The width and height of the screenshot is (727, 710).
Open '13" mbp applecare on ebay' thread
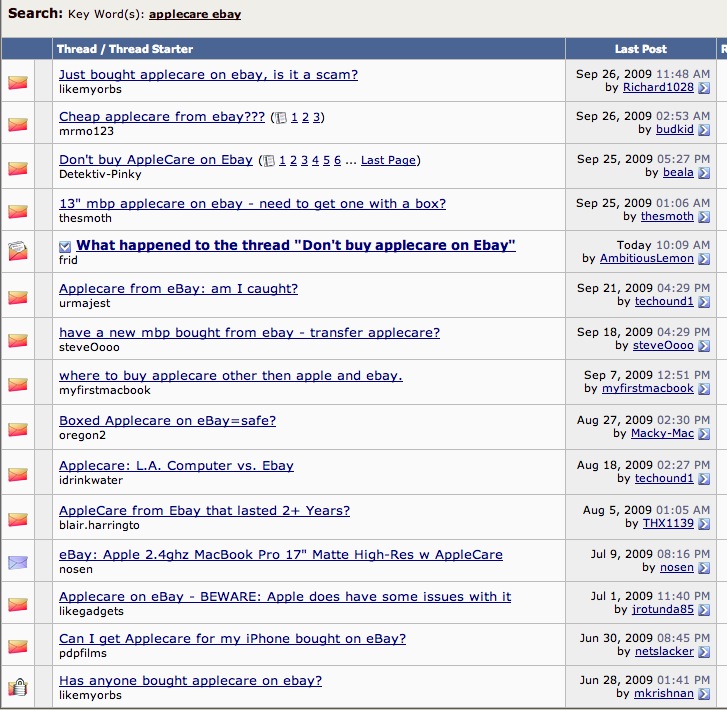pos(252,204)
